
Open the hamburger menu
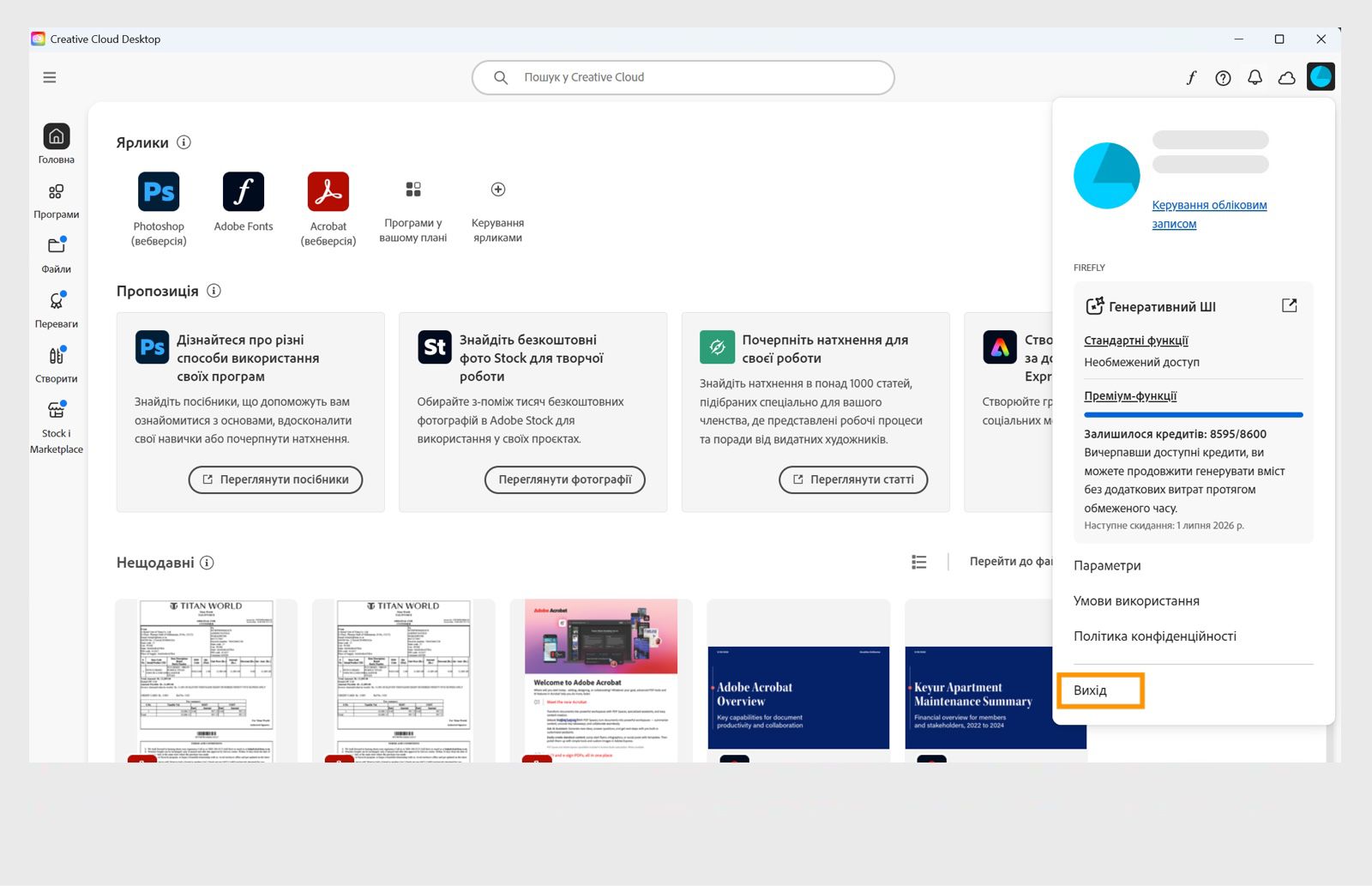click(x=50, y=77)
